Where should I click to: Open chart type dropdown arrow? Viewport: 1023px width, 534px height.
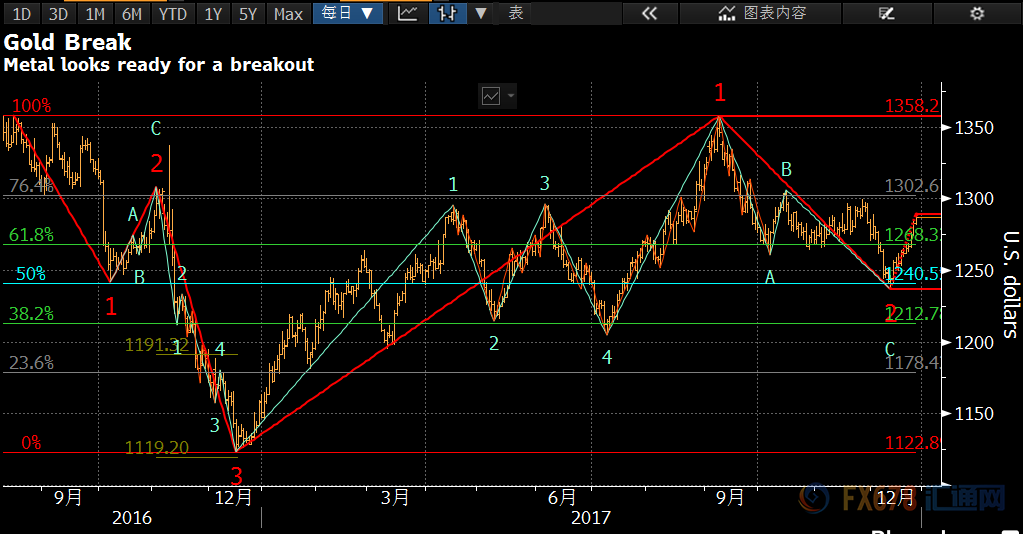[481, 13]
